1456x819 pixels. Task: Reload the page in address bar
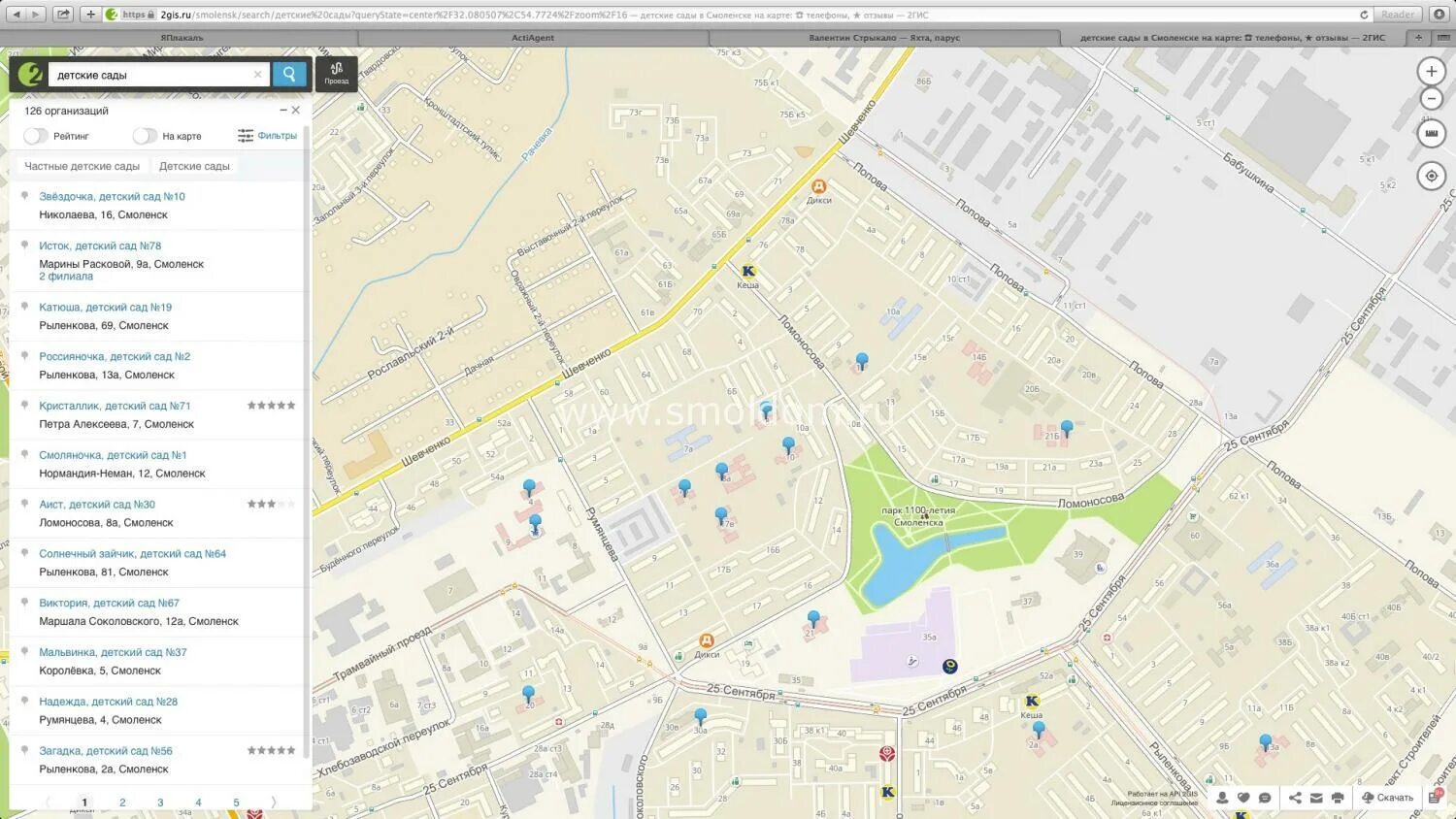point(1364,15)
